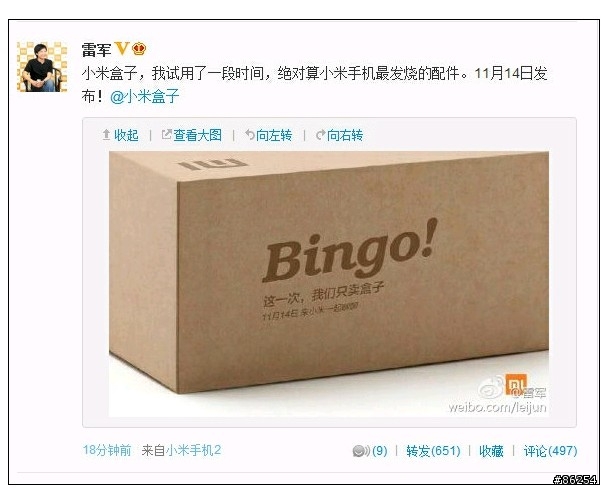Click the view-large-image icon beside 查看大图
The width and height of the screenshot is (601, 488).
click(166, 135)
